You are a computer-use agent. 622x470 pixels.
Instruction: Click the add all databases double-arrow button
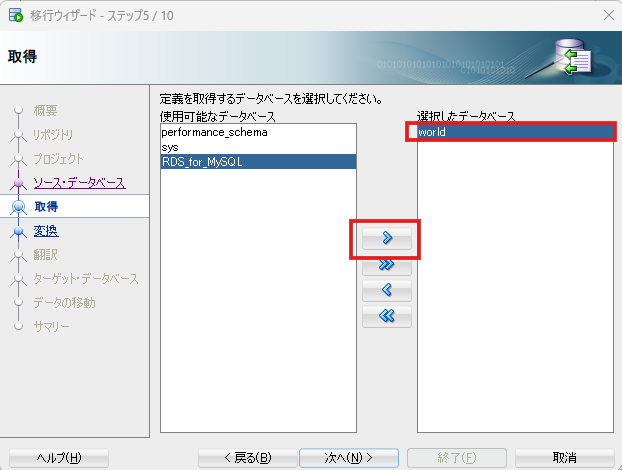coord(387,265)
